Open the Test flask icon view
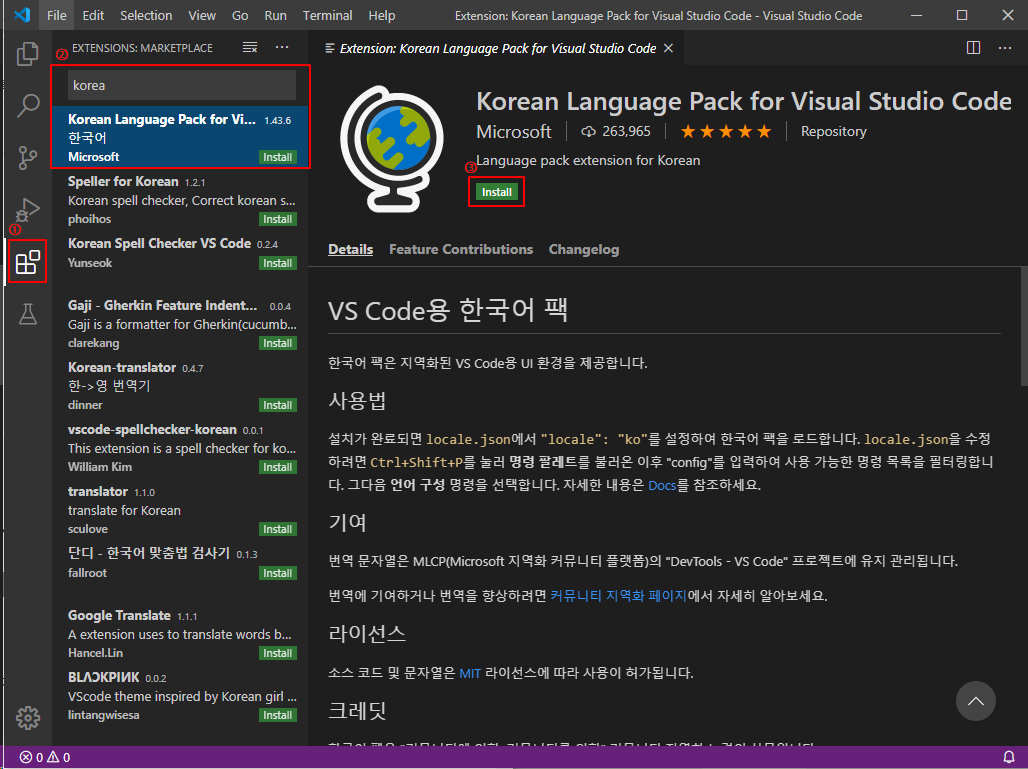The height and width of the screenshot is (769, 1028). [28, 314]
